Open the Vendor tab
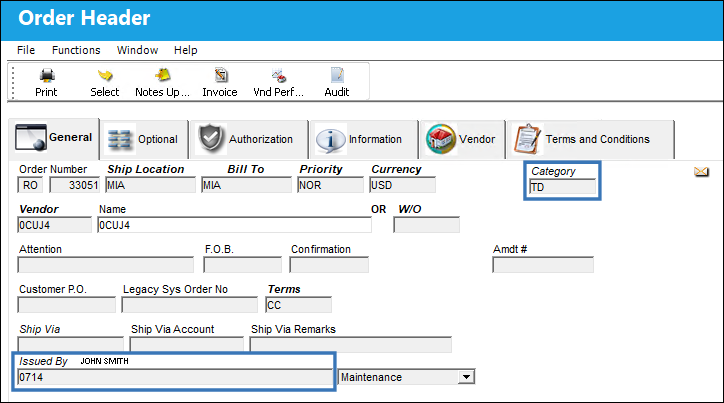This screenshot has width=724, height=403. tap(462, 139)
